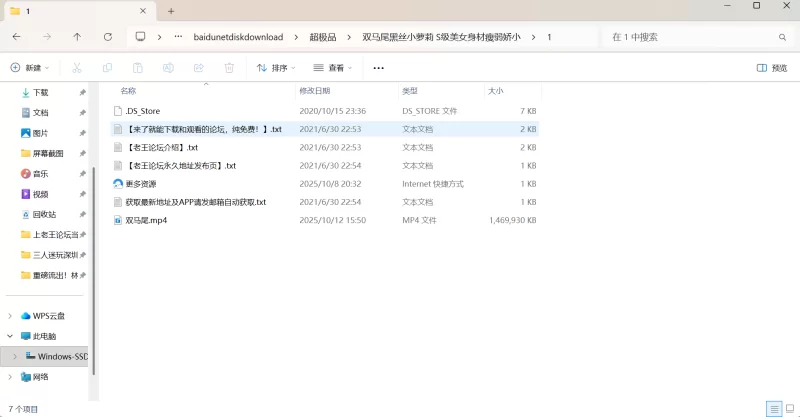The height and width of the screenshot is (417, 800).
Task: Click the search box 在 1 中搜索
Action: click(x=690, y=37)
